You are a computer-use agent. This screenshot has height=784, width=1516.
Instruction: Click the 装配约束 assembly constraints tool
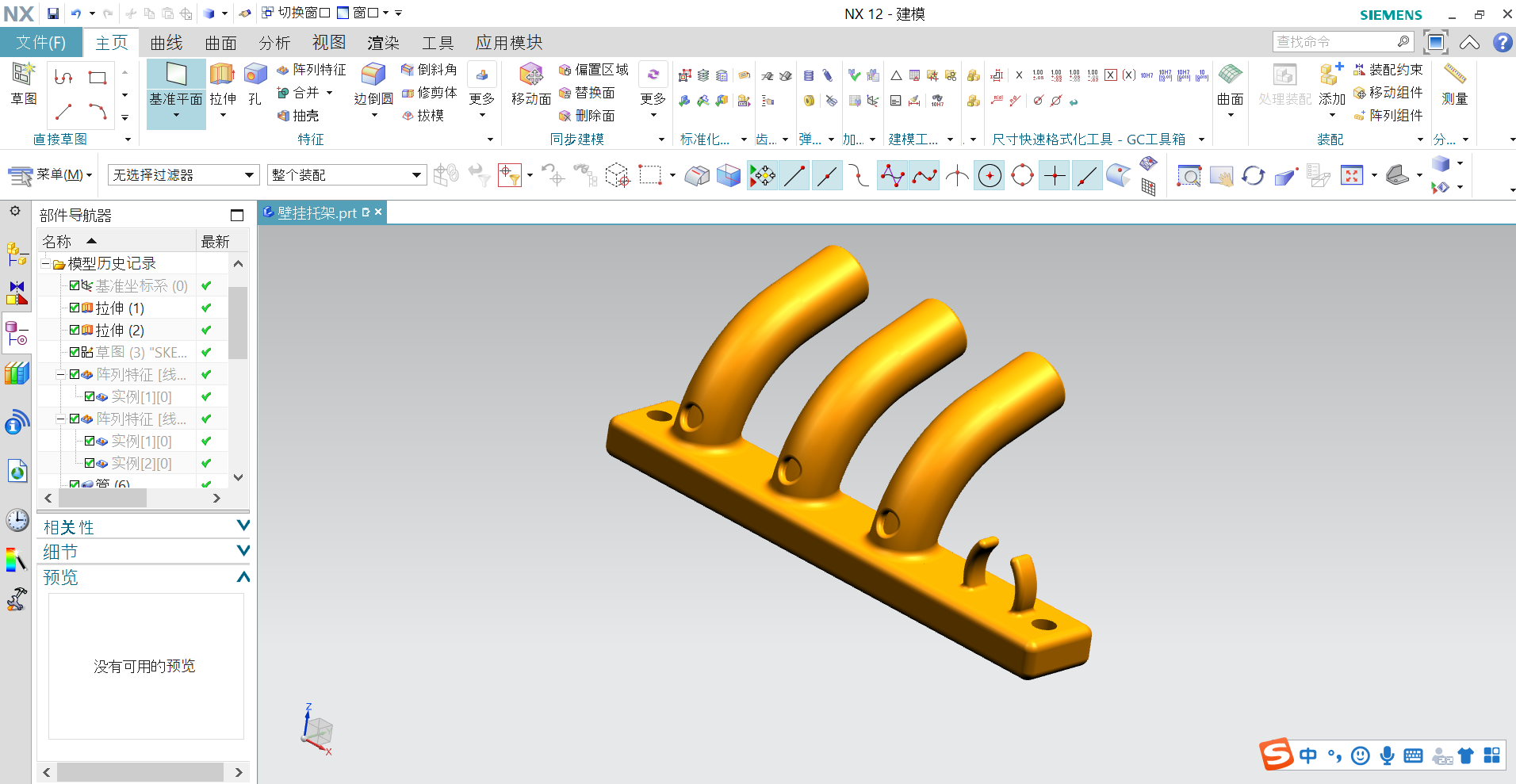[1388, 70]
